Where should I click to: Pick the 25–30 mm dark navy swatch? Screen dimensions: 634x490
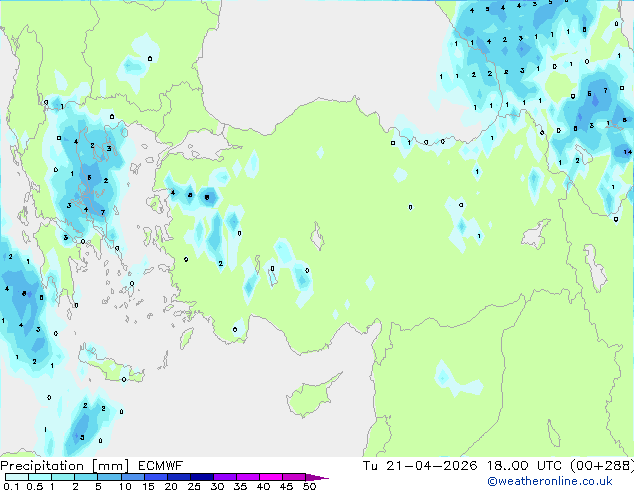click(201, 477)
